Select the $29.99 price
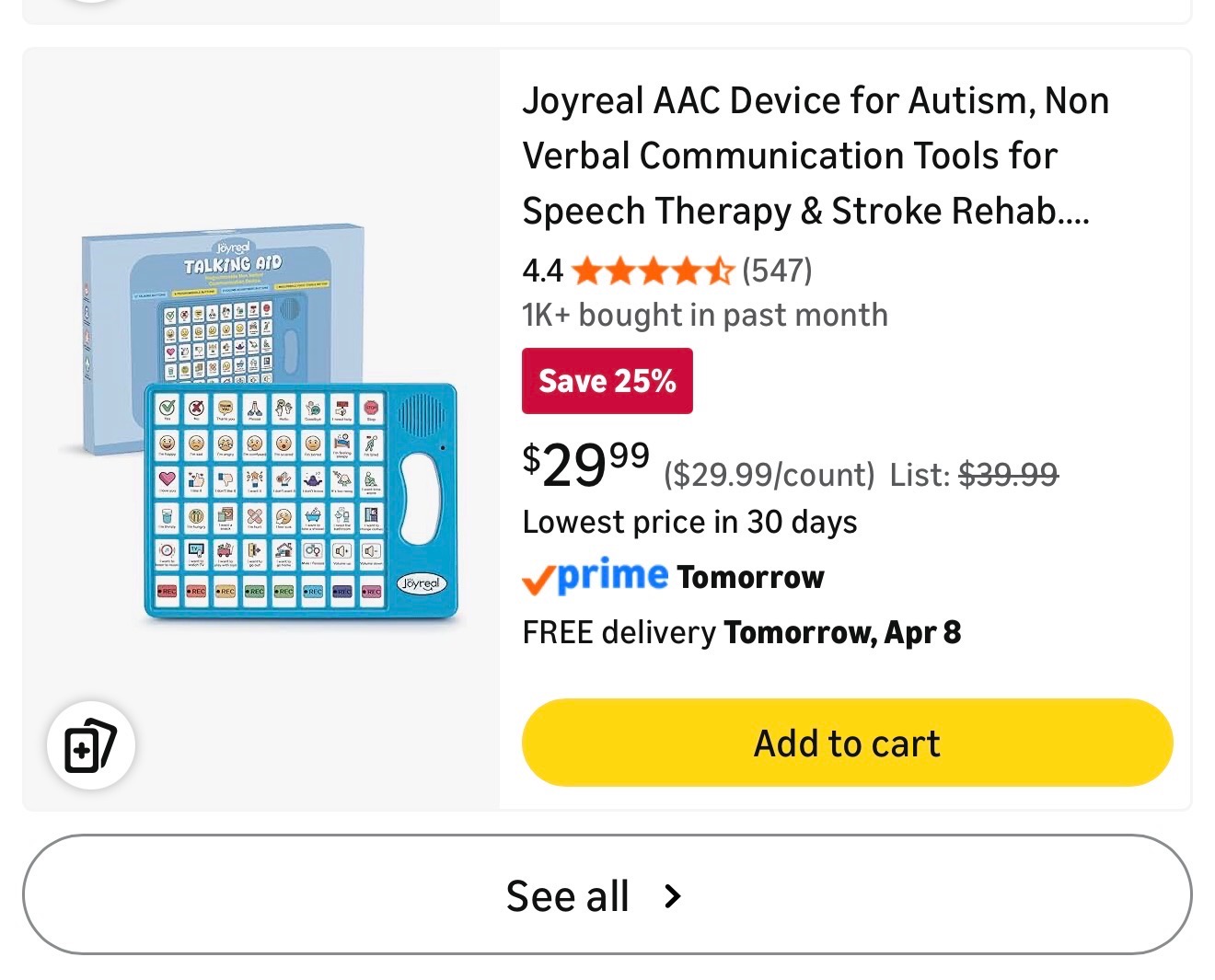 tap(586, 463)
